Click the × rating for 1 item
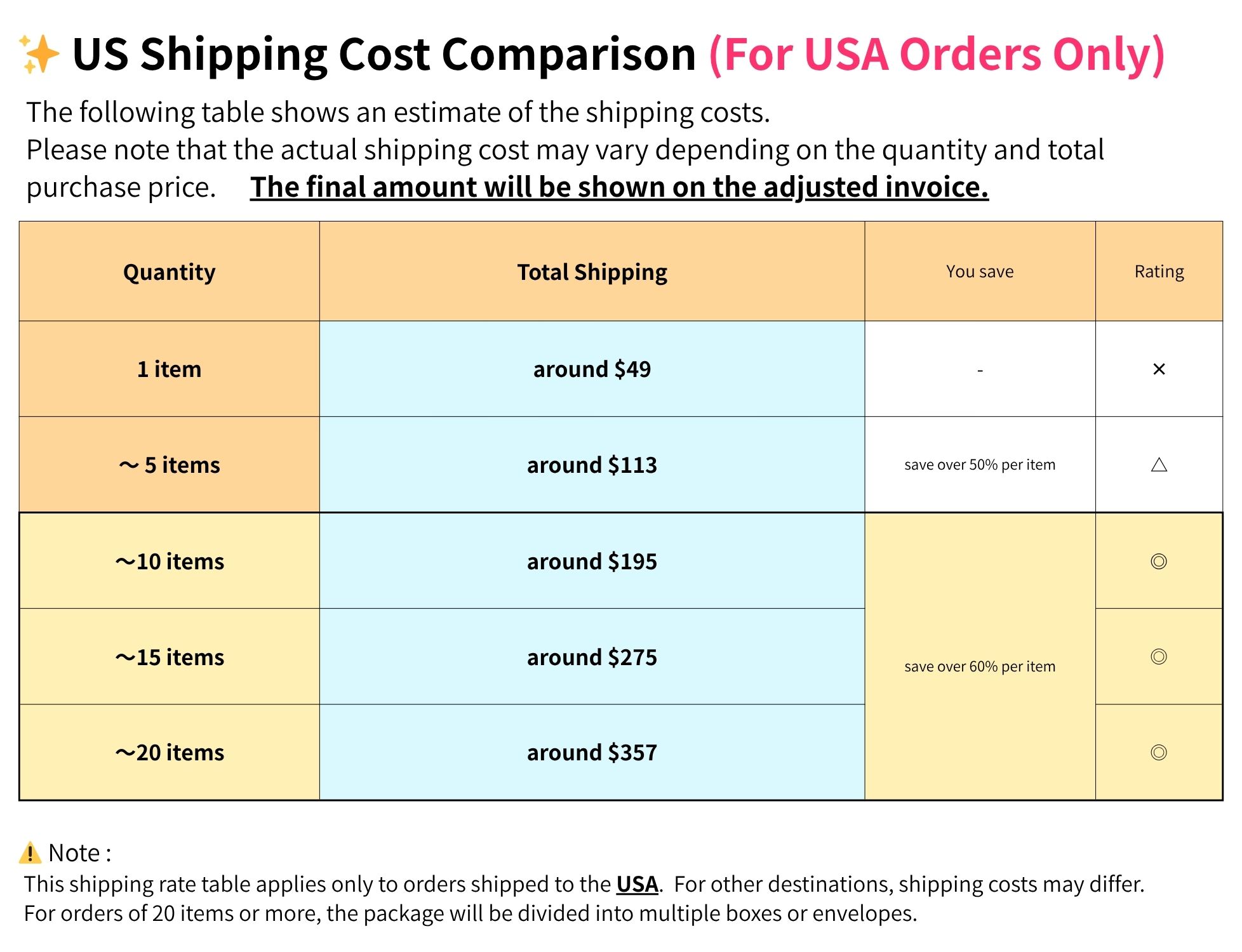The height and width of the screenshot is (952, 1242). pos(1159,369)
